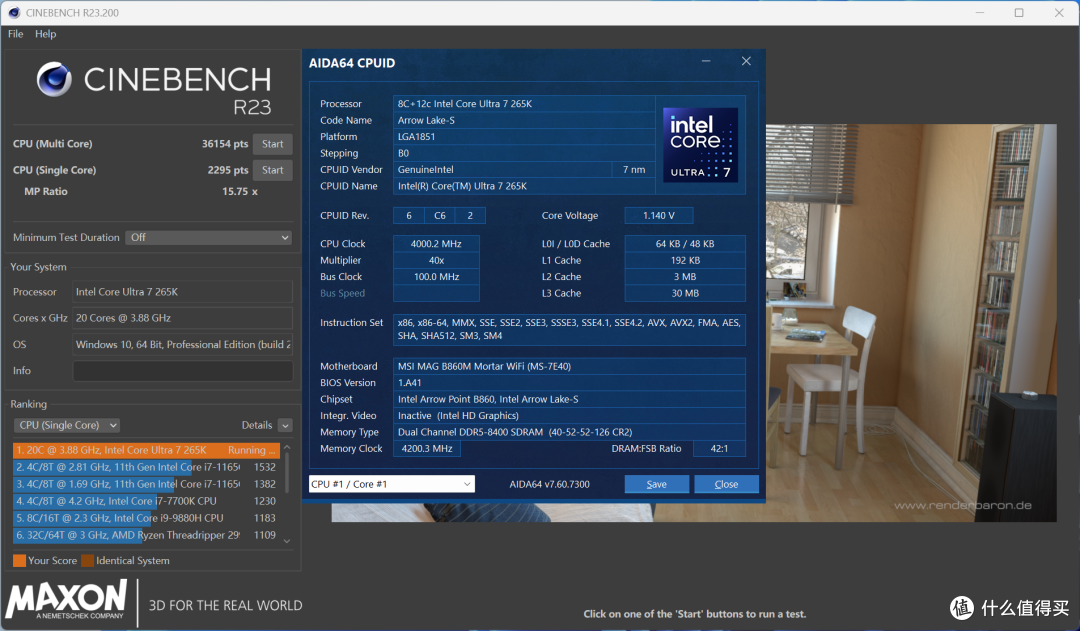Click the MP Ratio 15.75 x value
Image resolution: width=1080 pixels, height=631 pixels.
[x=240, y=192]
